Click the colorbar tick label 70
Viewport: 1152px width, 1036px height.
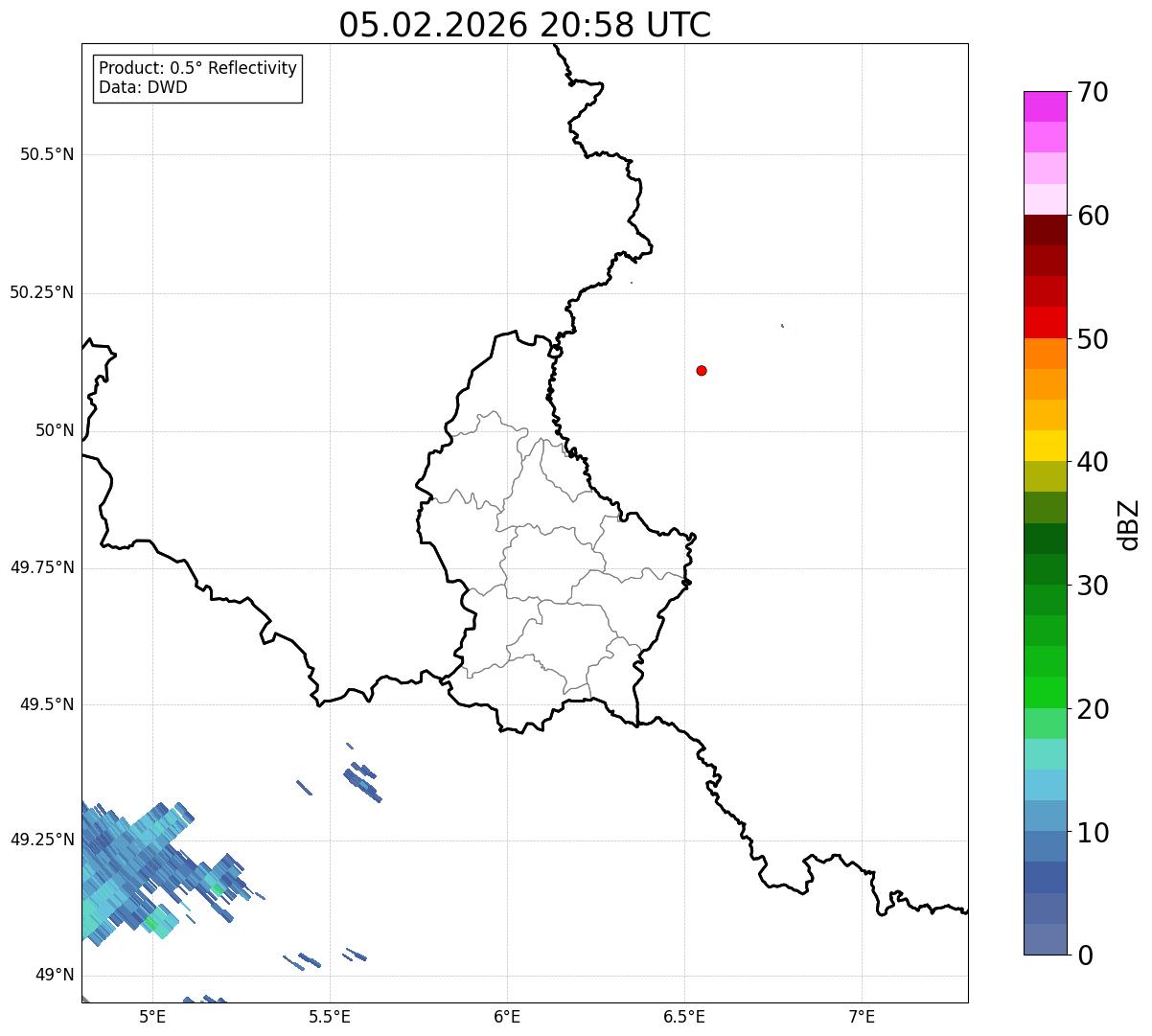tap(1093, 92)
